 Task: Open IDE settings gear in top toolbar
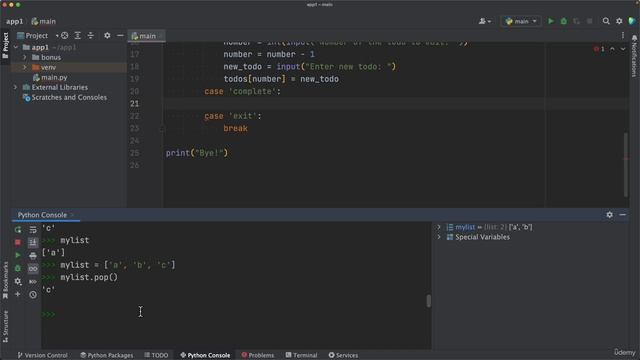(619, 21)
